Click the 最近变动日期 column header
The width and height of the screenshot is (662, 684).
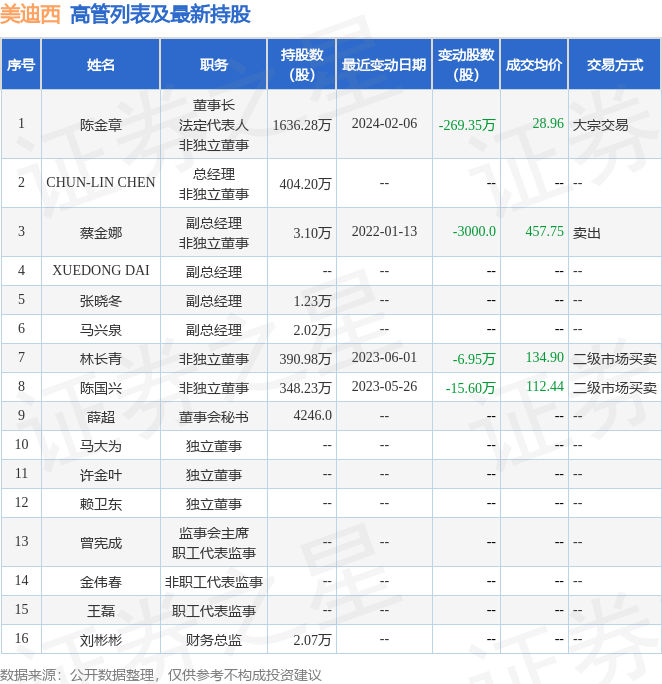coord(384,65)
